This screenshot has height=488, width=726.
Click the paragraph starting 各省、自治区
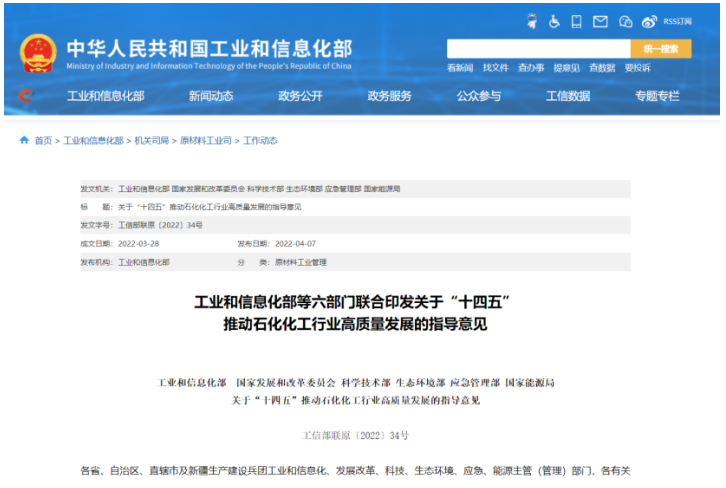(x=355, y=471)
